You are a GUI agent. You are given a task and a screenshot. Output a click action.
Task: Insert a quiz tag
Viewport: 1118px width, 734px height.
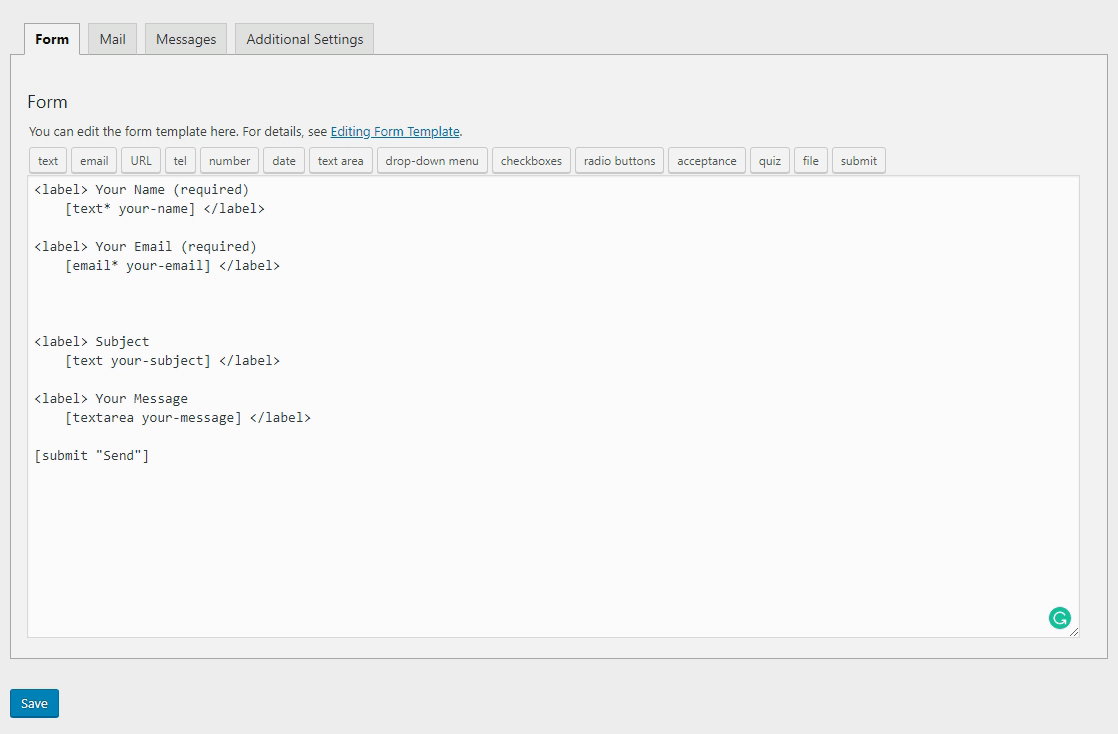click(x=770, y=160)
